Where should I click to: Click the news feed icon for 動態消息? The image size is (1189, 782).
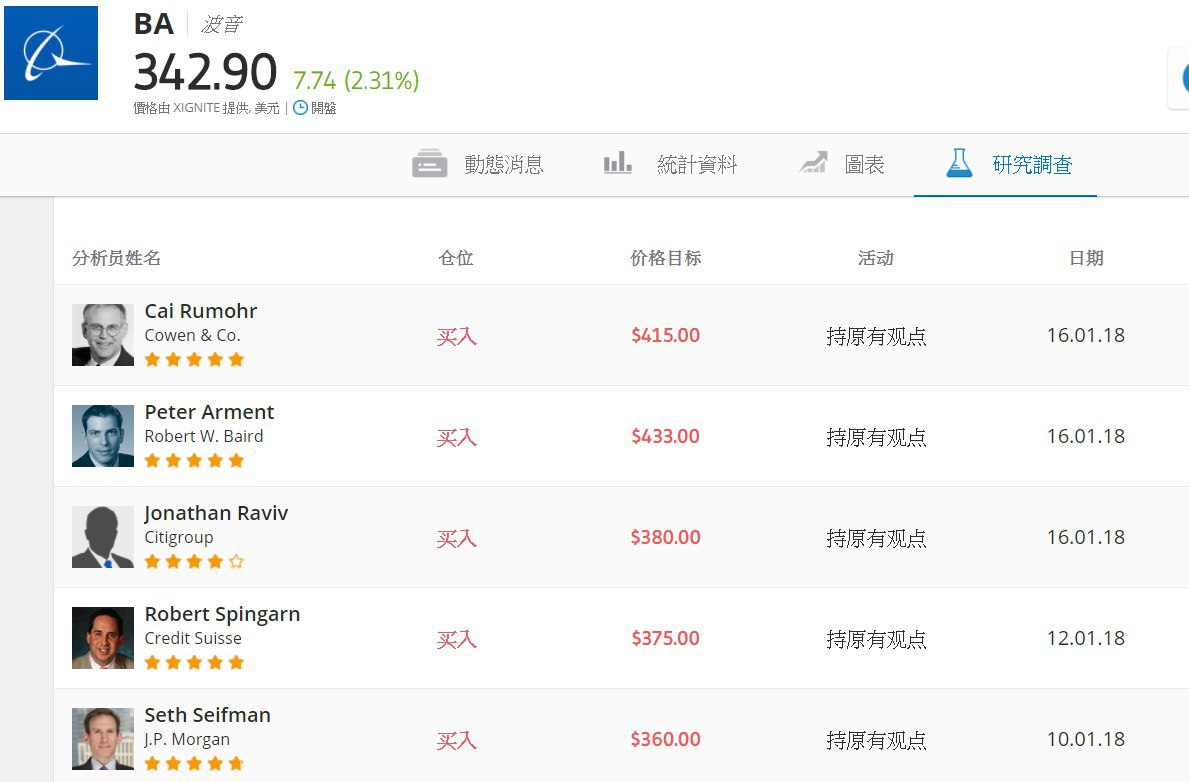click(x=429, y=164)
